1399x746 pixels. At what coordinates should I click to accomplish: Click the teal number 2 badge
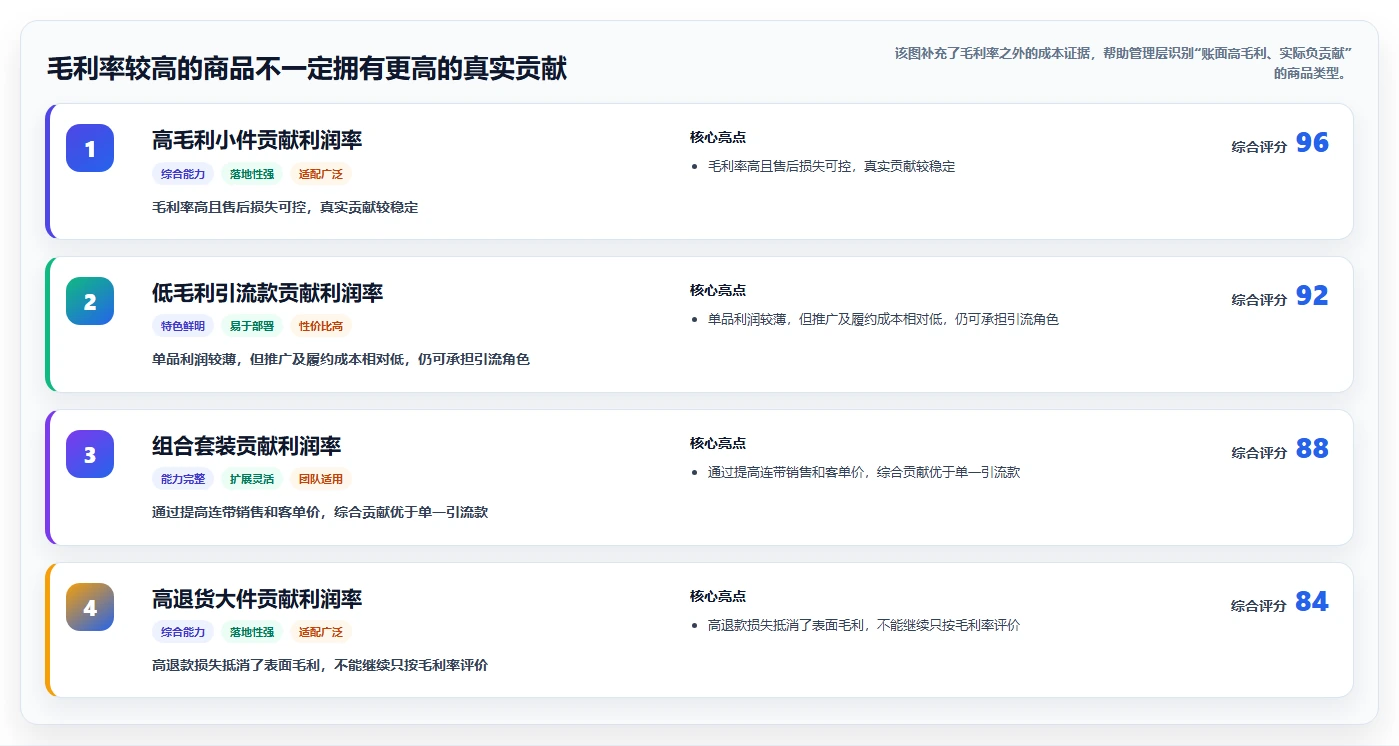[90, 301]
